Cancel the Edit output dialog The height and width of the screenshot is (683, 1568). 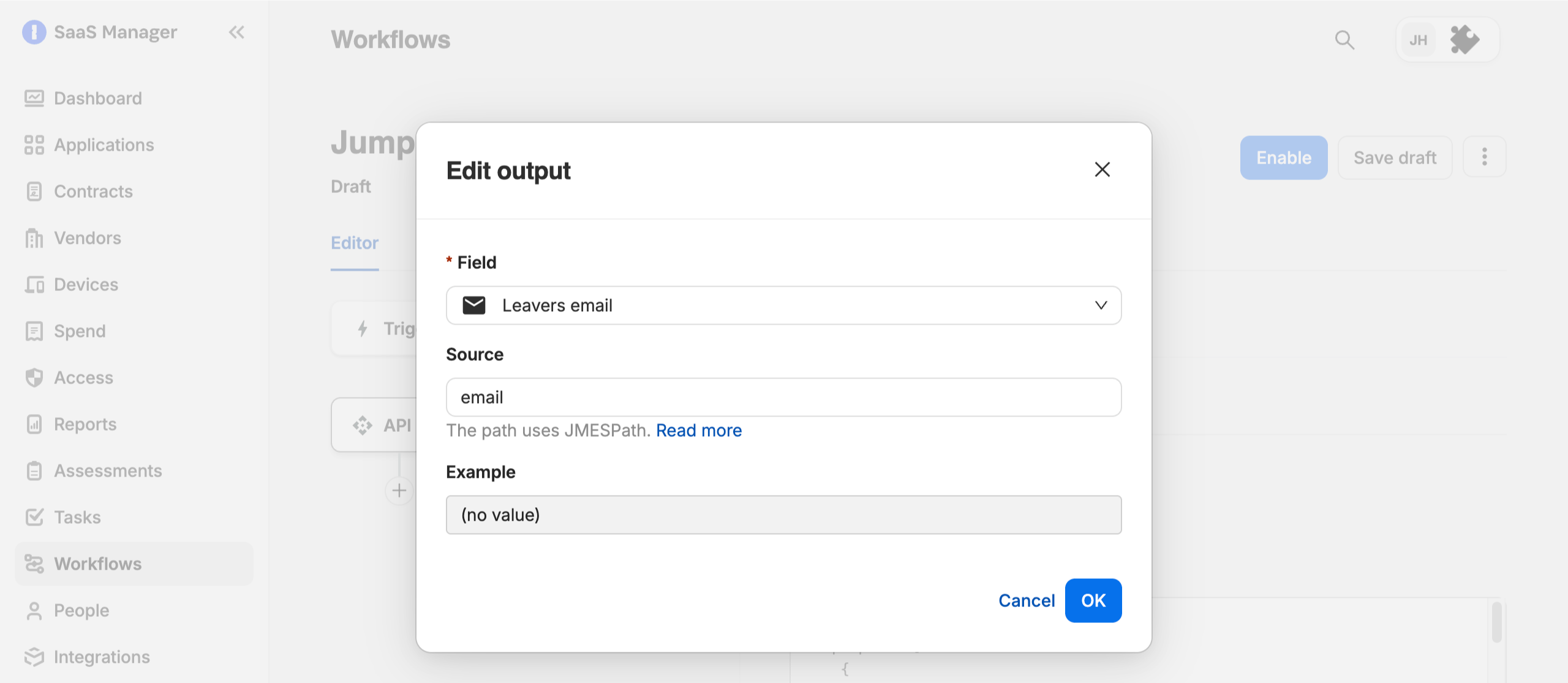click(1027, 600)
